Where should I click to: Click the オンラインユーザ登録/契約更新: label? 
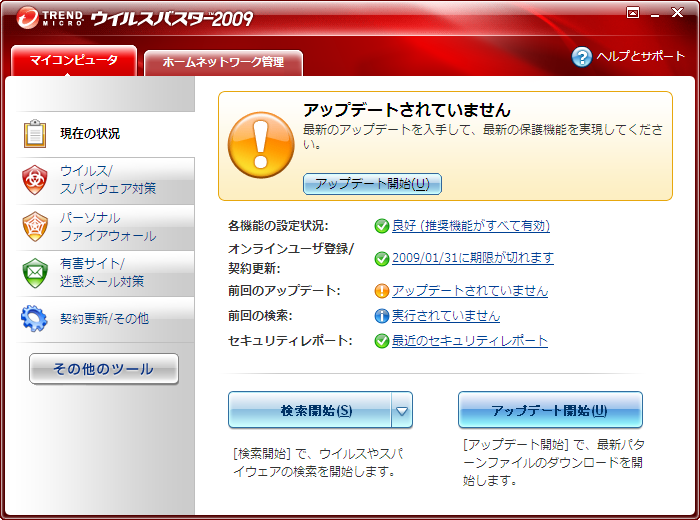(291, 258)
